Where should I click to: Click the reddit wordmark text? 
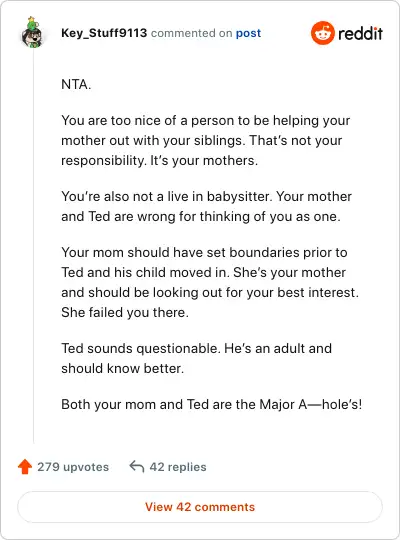[x=360, y=33]
